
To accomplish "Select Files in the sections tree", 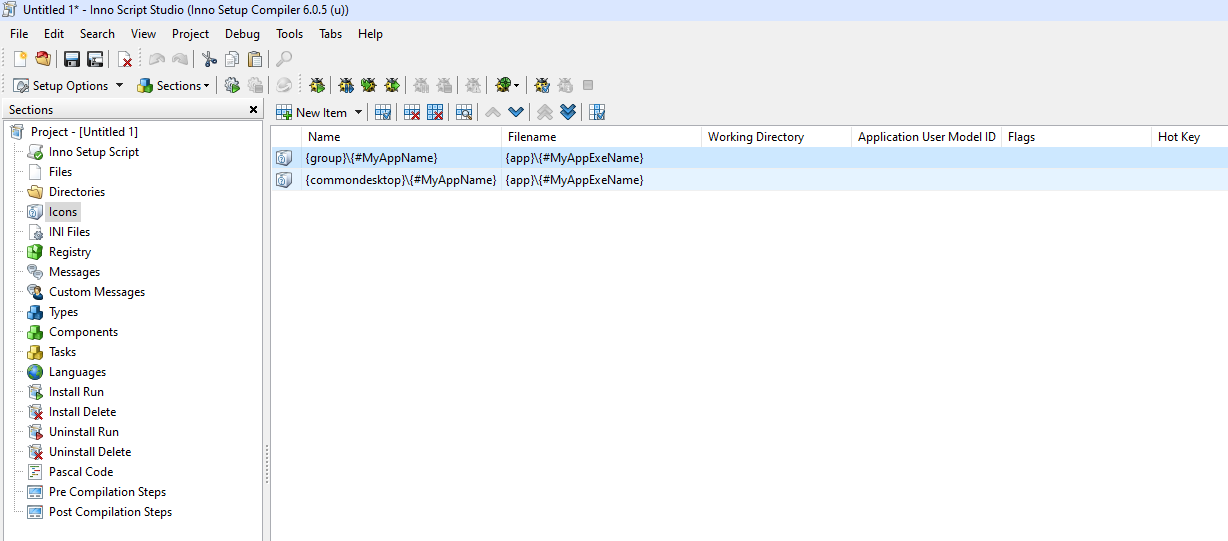I will click(x=60, y=172).
